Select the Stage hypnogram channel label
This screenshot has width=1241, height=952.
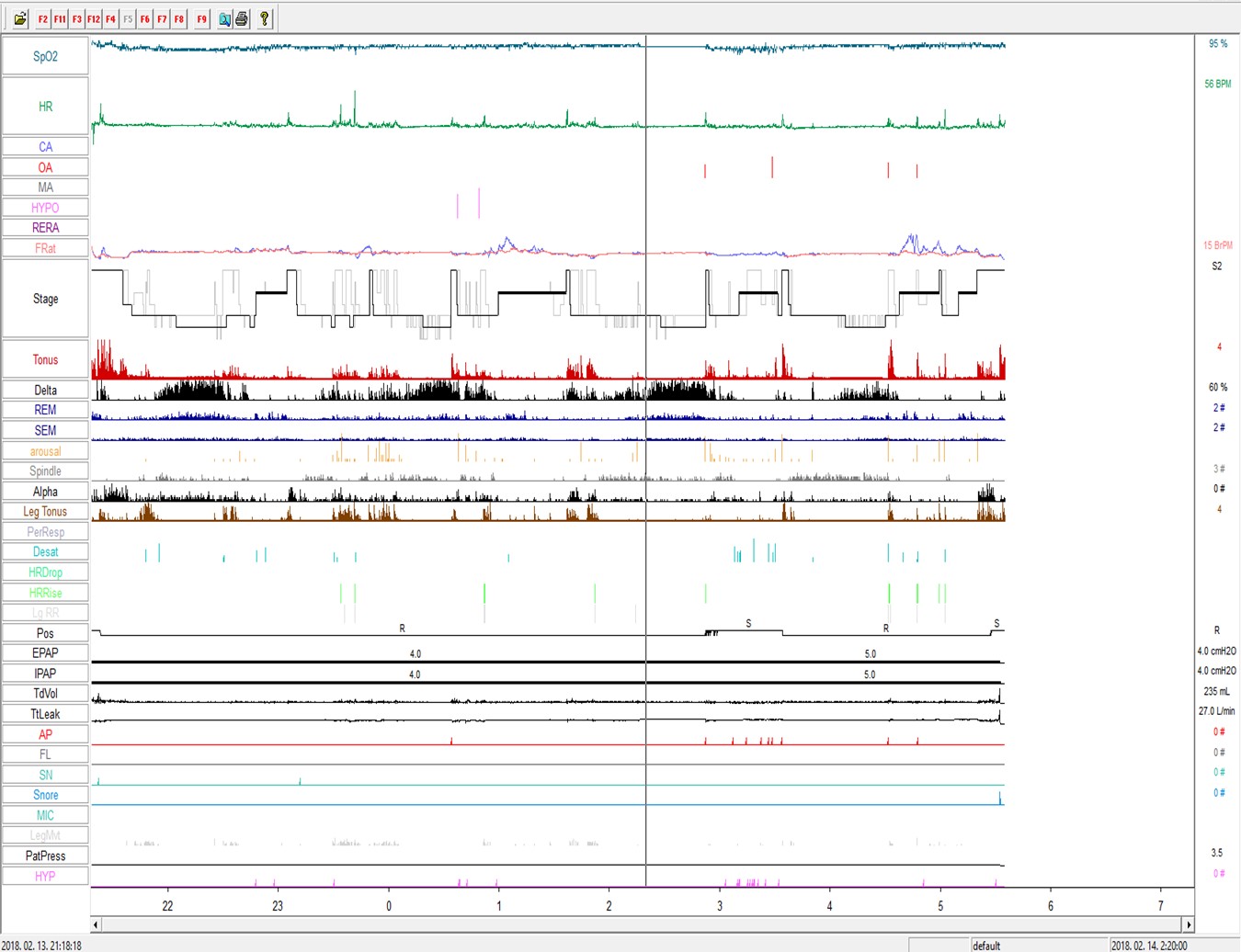(45, 299)
